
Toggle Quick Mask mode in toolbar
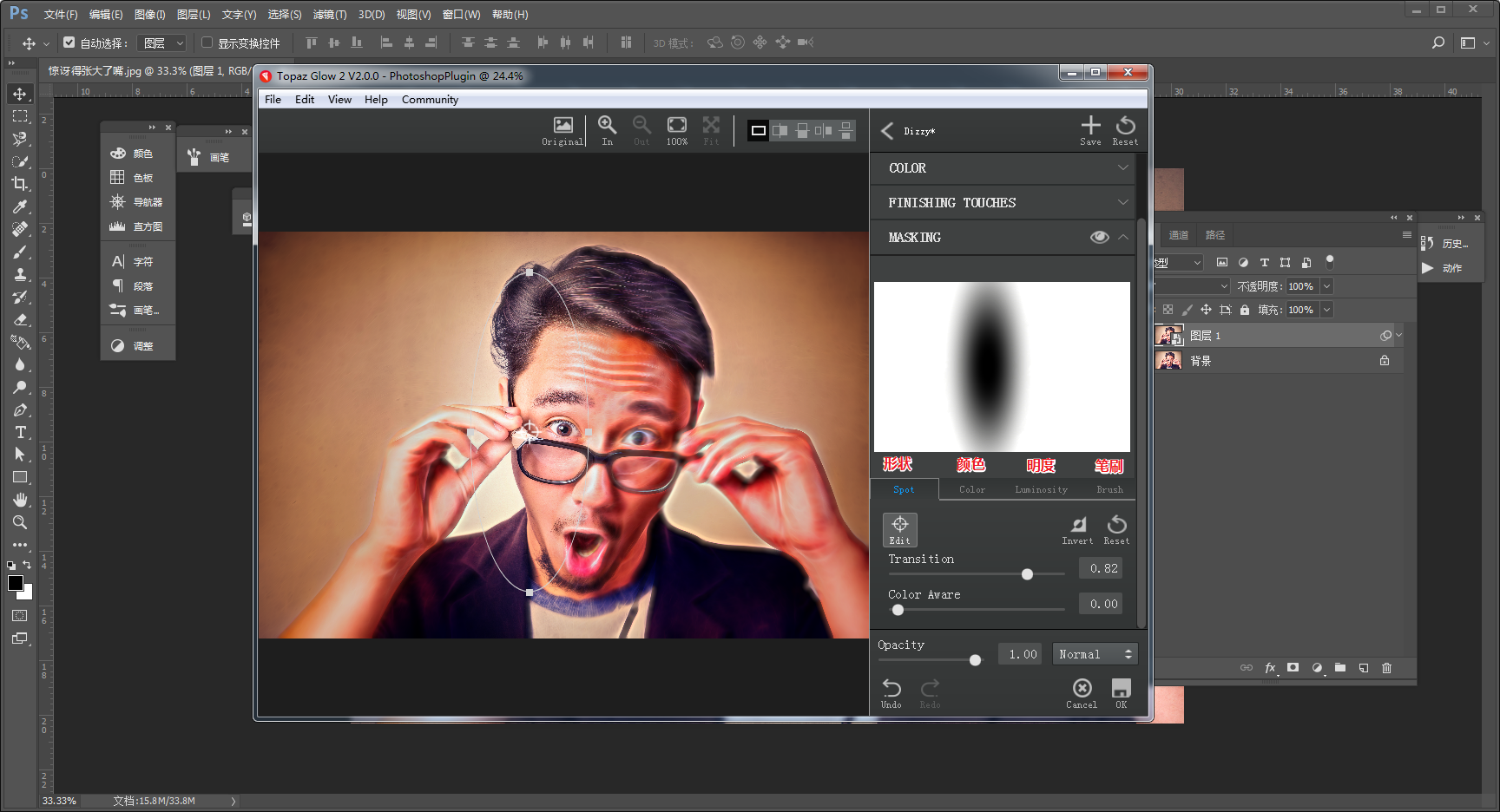(x=20, y=616)
